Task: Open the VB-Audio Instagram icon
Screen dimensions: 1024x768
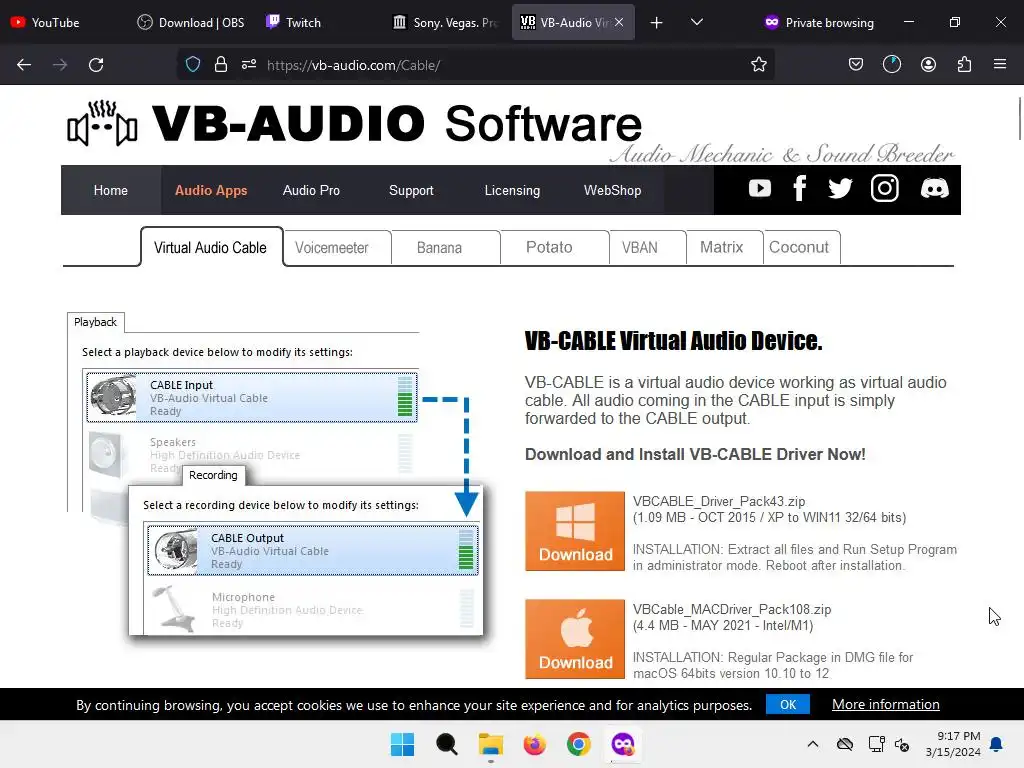Action: (885, 189)
